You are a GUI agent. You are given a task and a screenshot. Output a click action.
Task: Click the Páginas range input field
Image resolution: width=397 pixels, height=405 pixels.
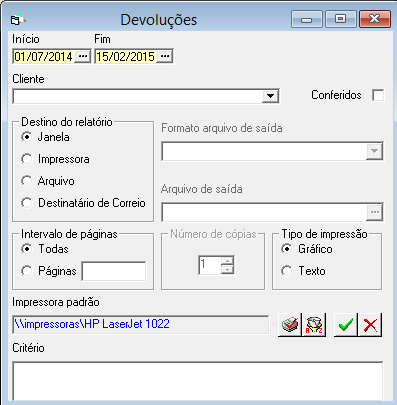pyautogui.click(x=114, y=271)
